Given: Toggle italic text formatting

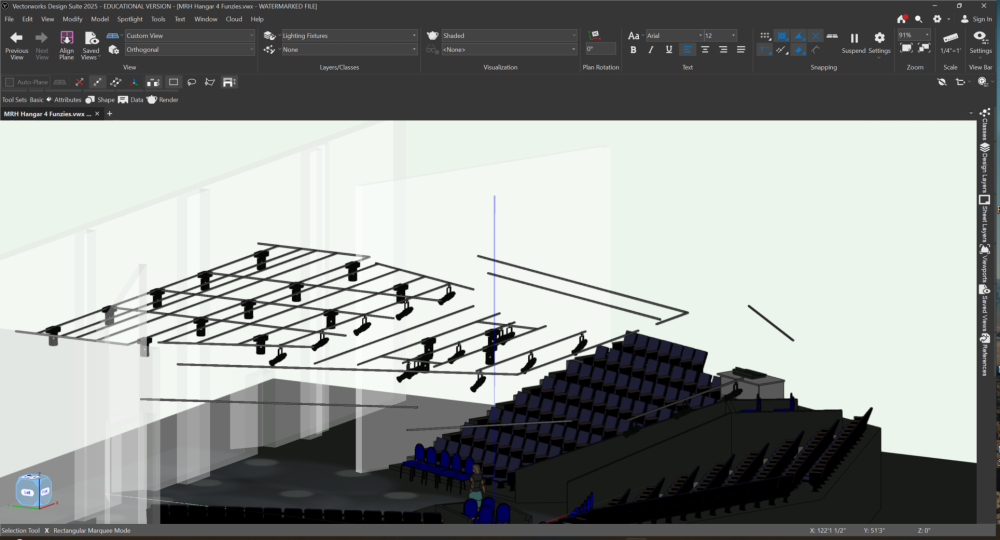Looking at the screenshot, I should [x=651, y=49].
